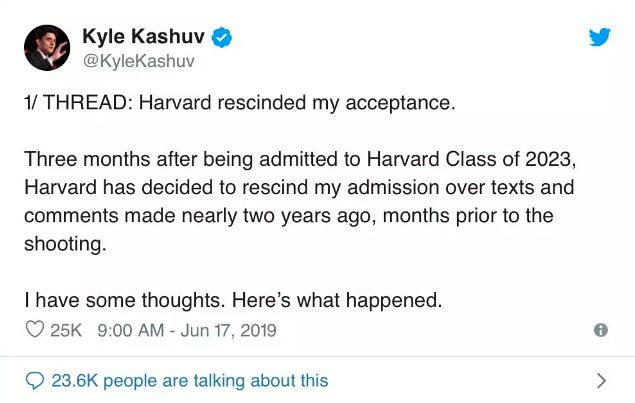
Task: Click the blue speech bubble reply icon
Action: [35, 380]
